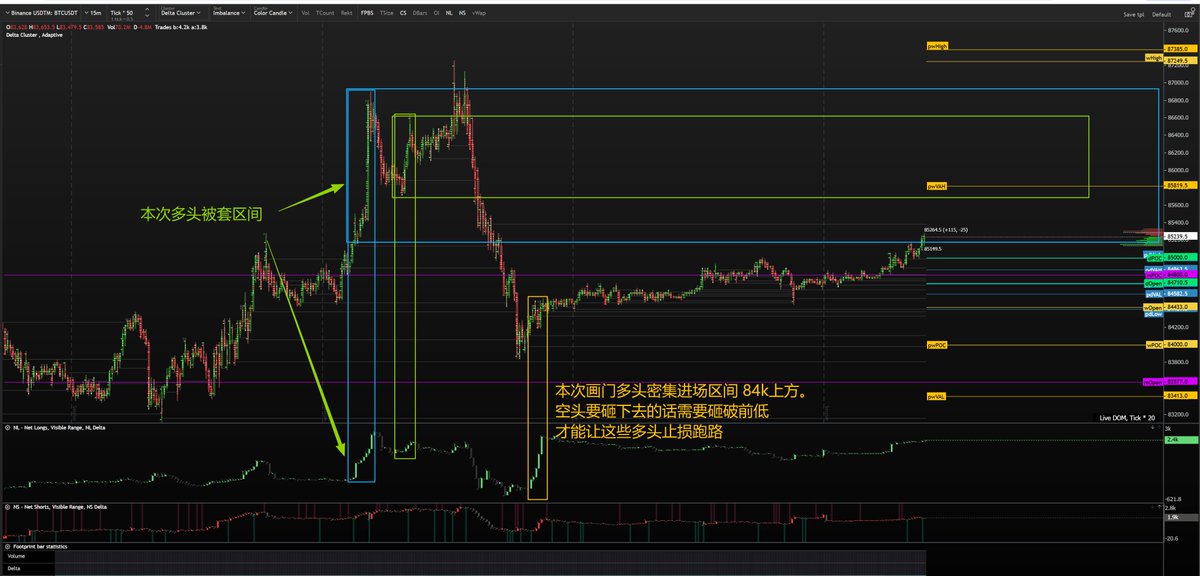Click the Delta Cluster, Adaptive indicator label

click(33, 36)
